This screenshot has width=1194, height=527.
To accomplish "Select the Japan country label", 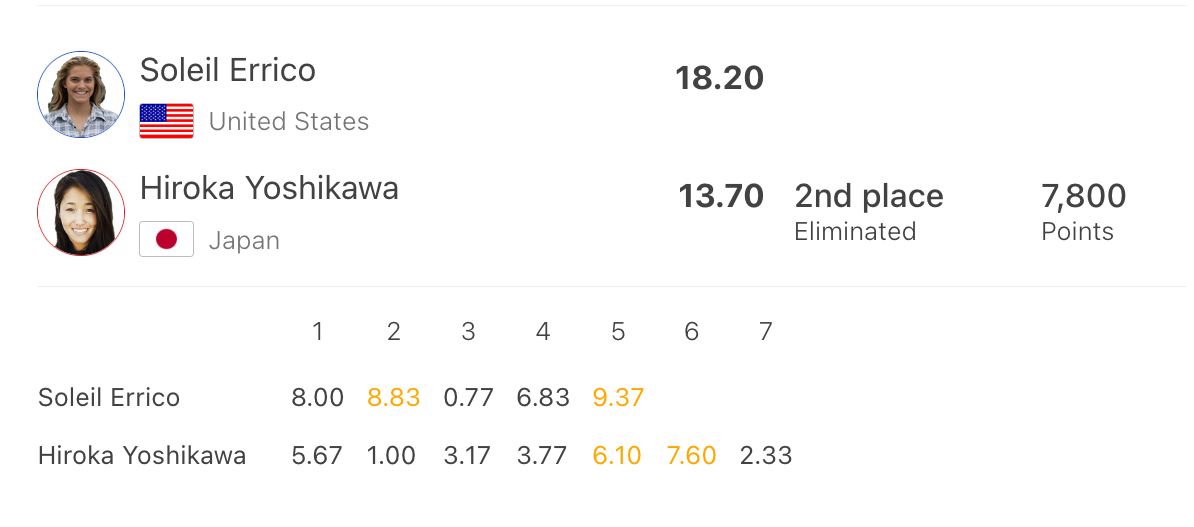I will [x=244, y=241].
